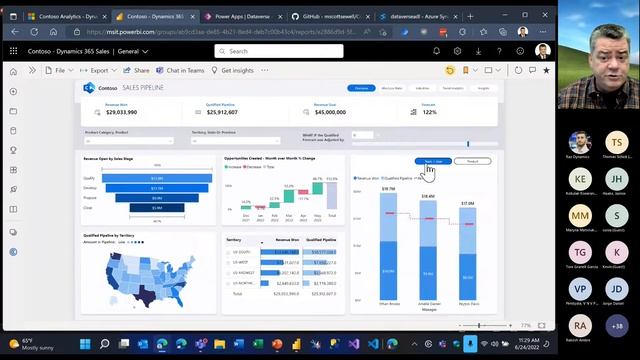The width and height of the screenshot is (640, 360).
Task: Refresh visuals with the circular arrow icon
Action: click(518, 70)
